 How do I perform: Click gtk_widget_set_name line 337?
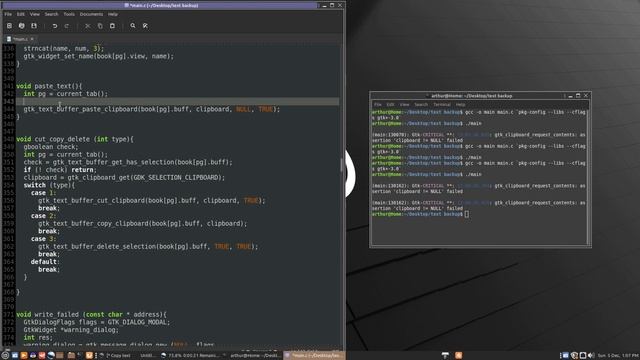coord(99,56)
